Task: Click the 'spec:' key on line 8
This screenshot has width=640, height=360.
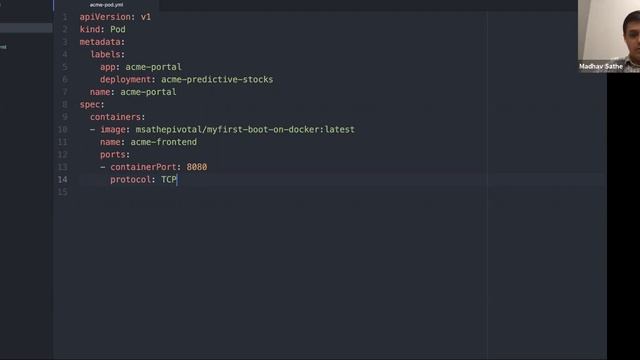Action: 92,104
